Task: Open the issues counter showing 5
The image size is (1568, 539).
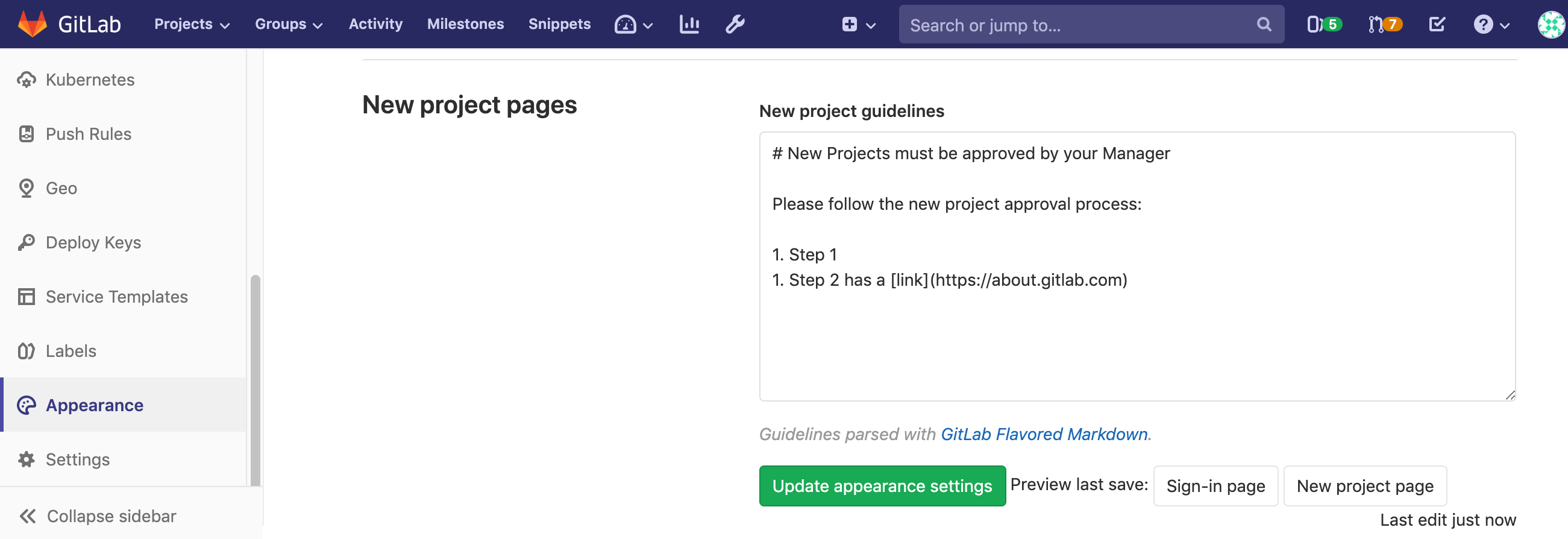Action: [1324, 24]
